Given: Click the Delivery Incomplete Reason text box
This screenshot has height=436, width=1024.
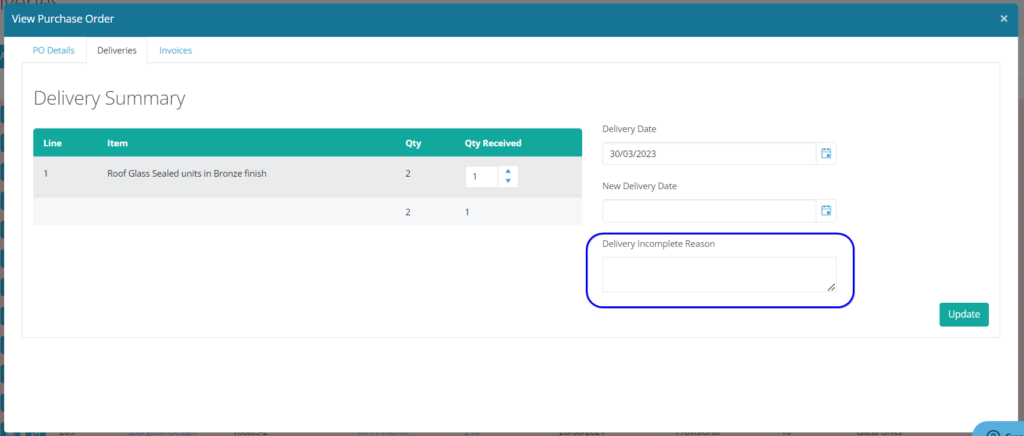Looking at the screenshot, I should pyautogui.click(x=716, y=274).
